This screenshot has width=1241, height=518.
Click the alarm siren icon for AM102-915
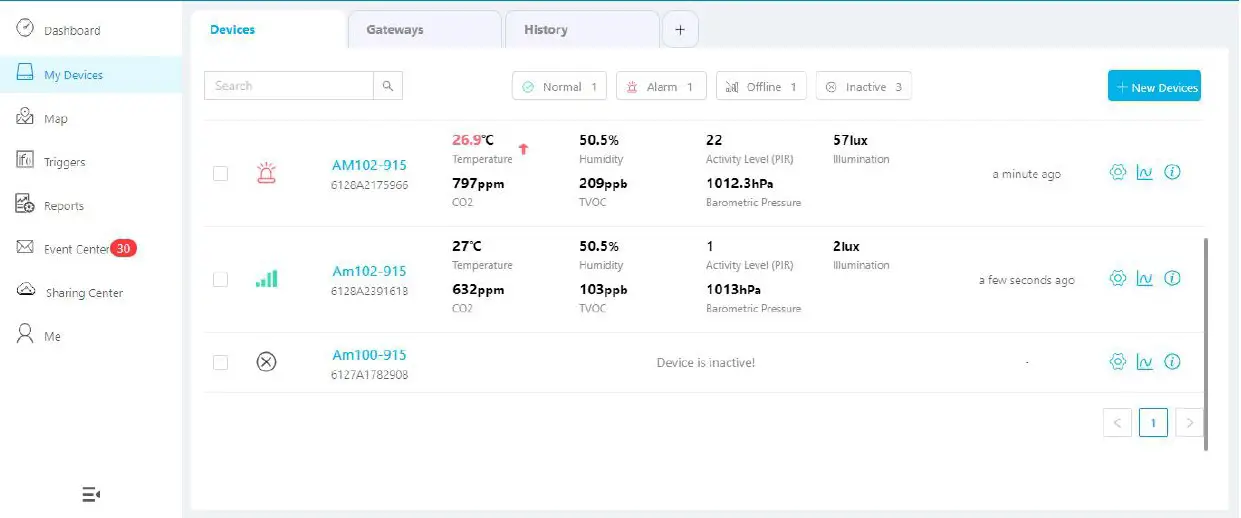[x=266, y=173]
